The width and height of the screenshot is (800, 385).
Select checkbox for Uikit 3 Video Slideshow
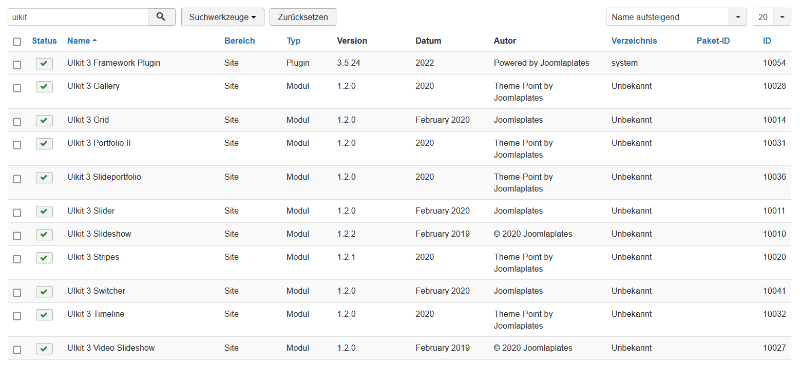click(x=17, y=350)
